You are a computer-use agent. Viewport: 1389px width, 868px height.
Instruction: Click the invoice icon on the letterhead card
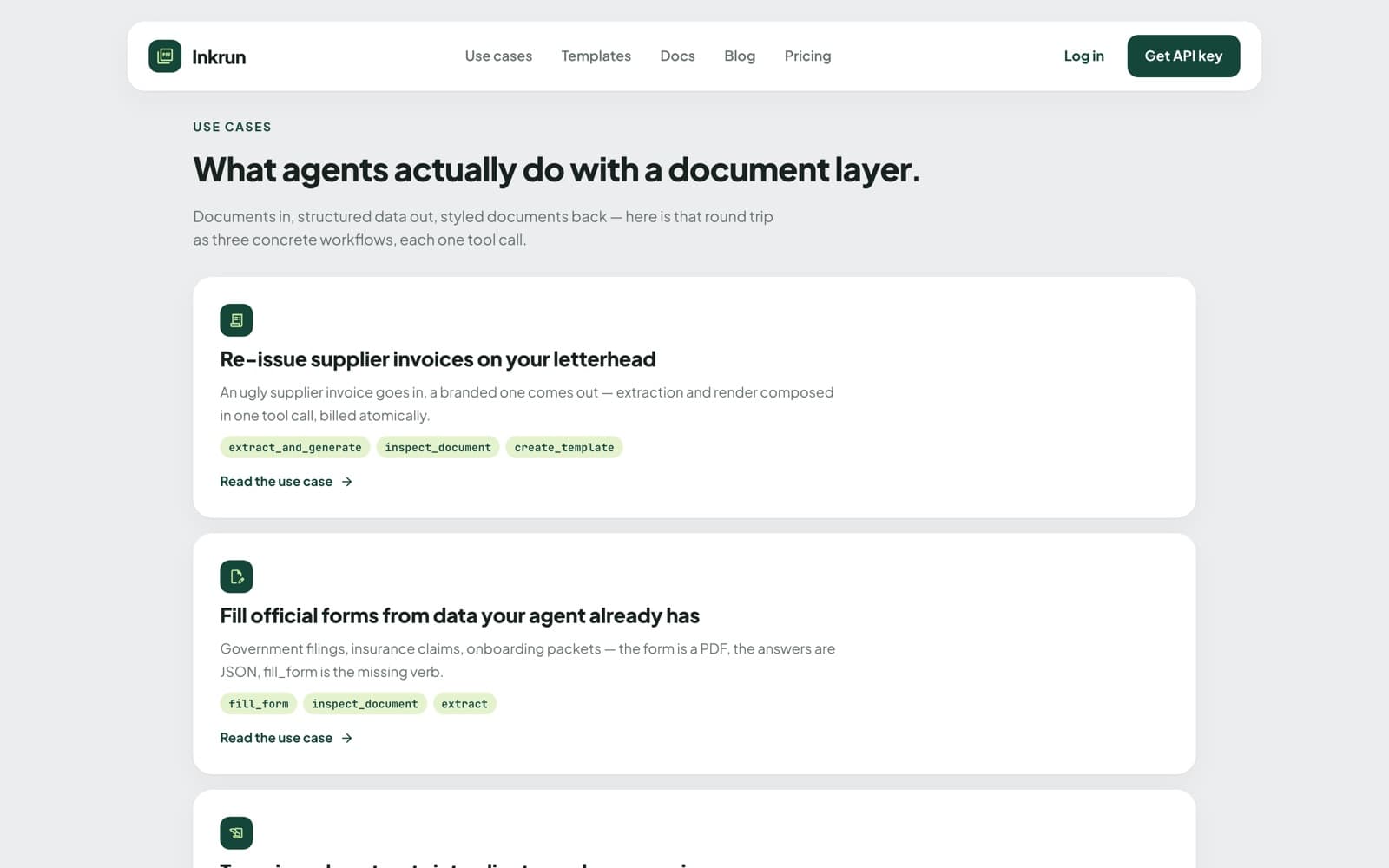(236, 320)
